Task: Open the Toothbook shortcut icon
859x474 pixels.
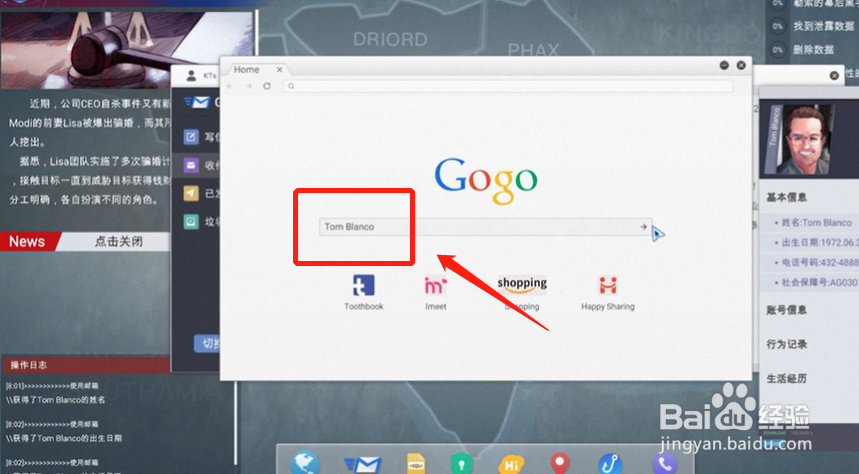Action: point(364,285)
